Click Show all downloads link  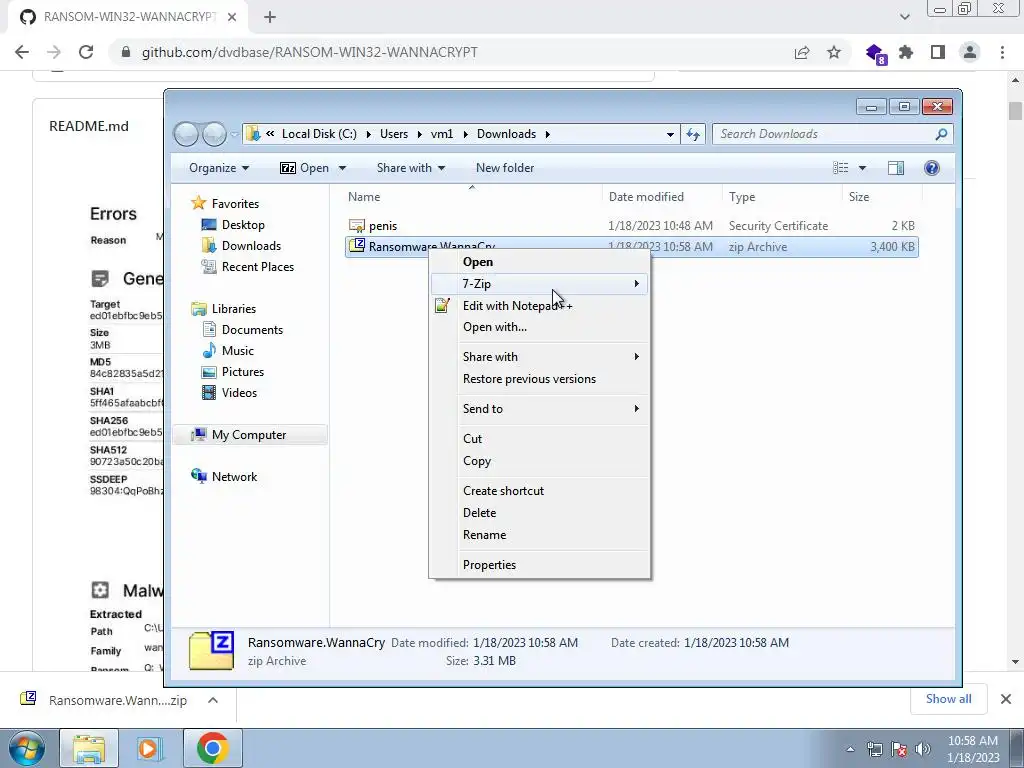tap(948, 699)
